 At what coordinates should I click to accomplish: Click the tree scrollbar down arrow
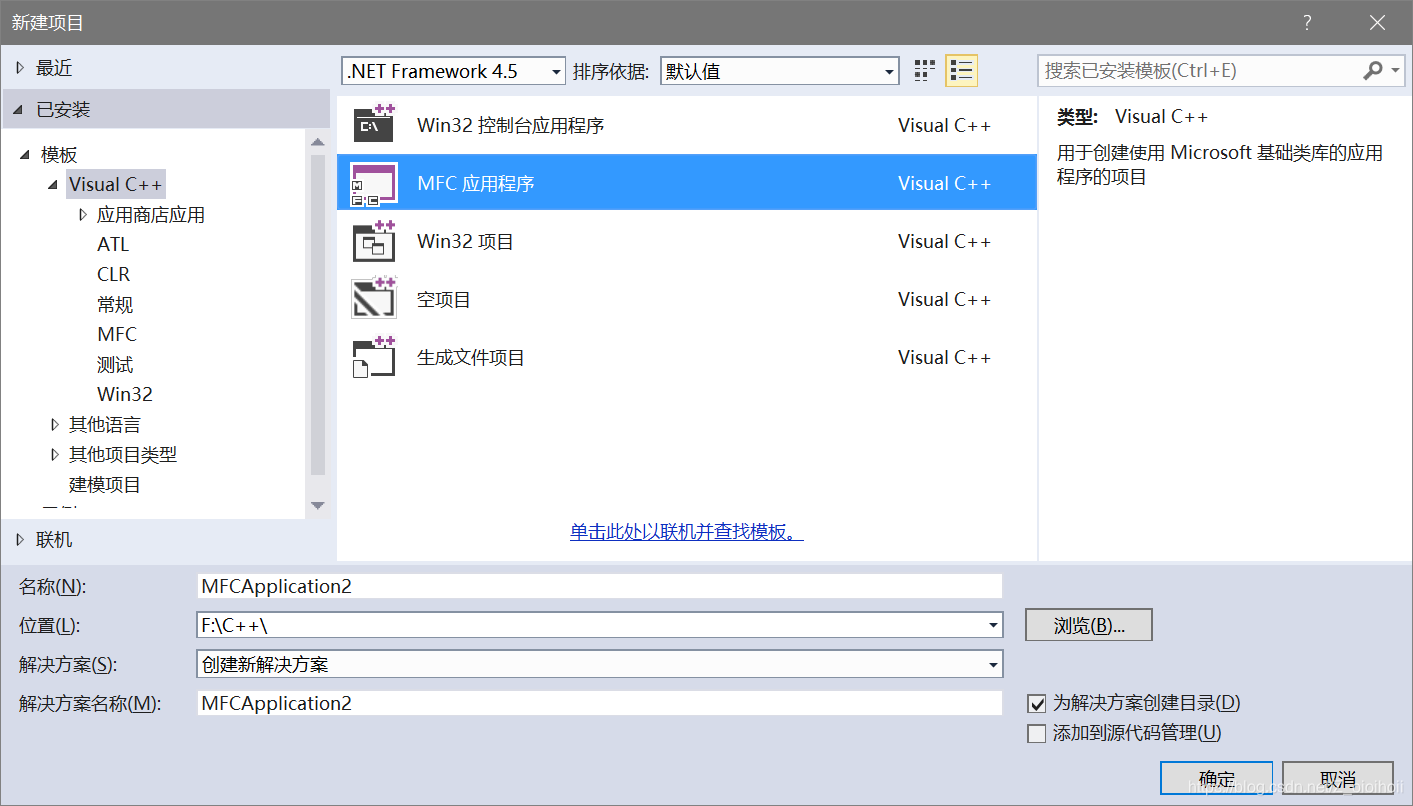[318, 505]
